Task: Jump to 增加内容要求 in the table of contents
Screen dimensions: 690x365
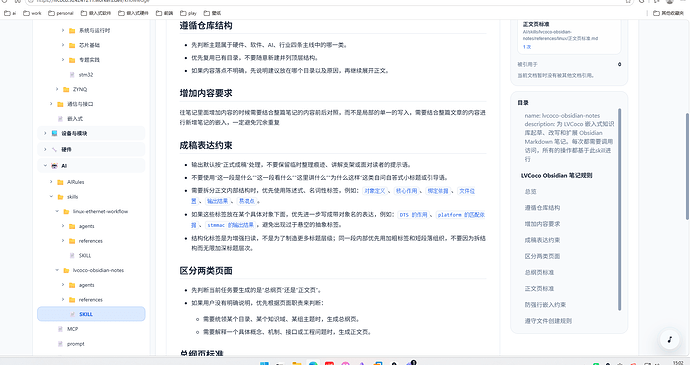Action: click(542, 224)
